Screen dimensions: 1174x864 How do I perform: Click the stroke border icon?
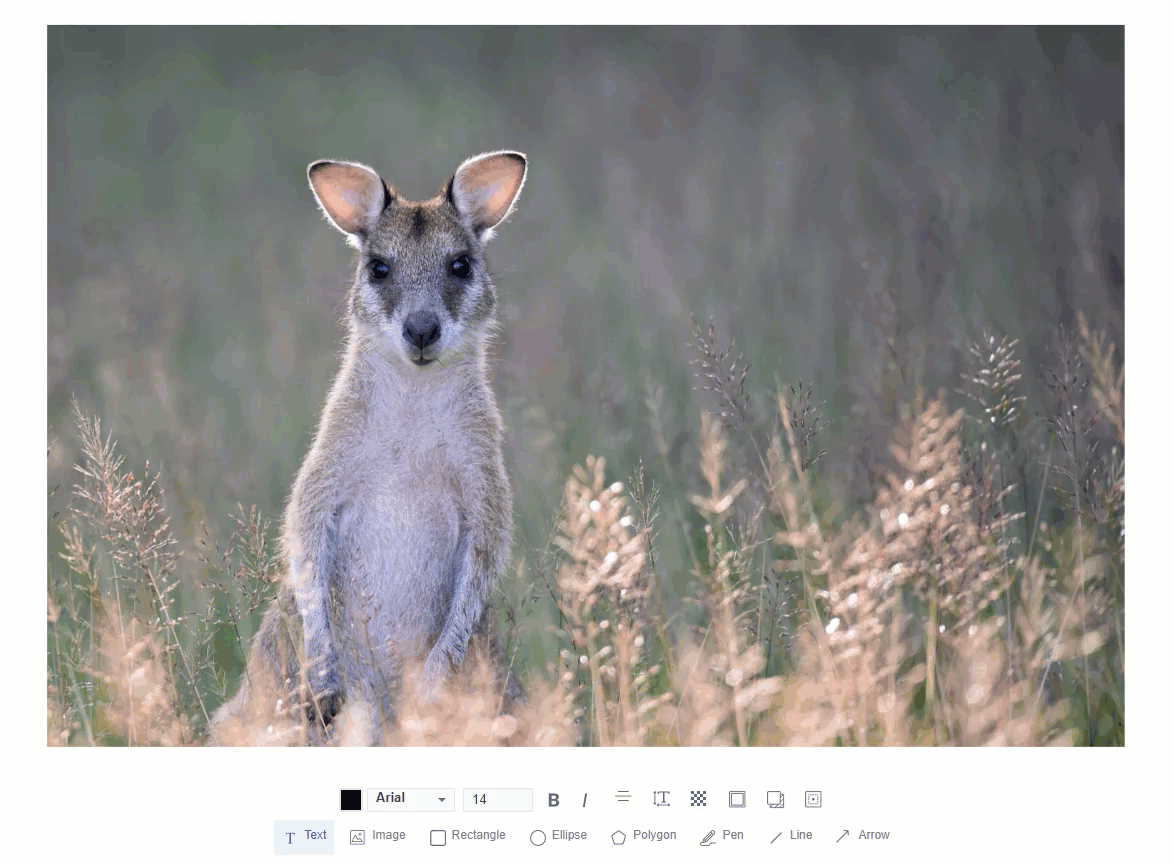click(737, 799)
